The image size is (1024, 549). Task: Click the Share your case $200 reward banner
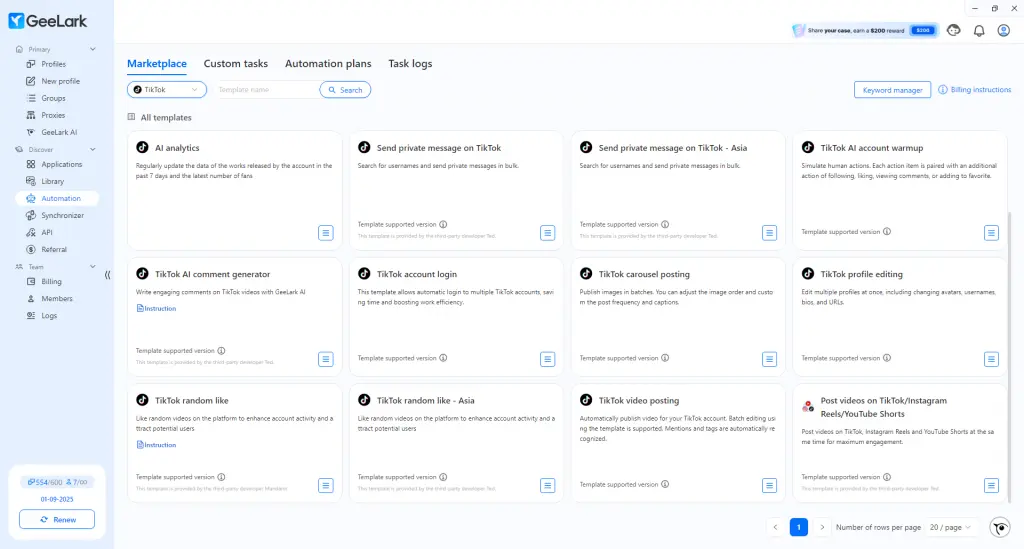click(x=865, y=30)
